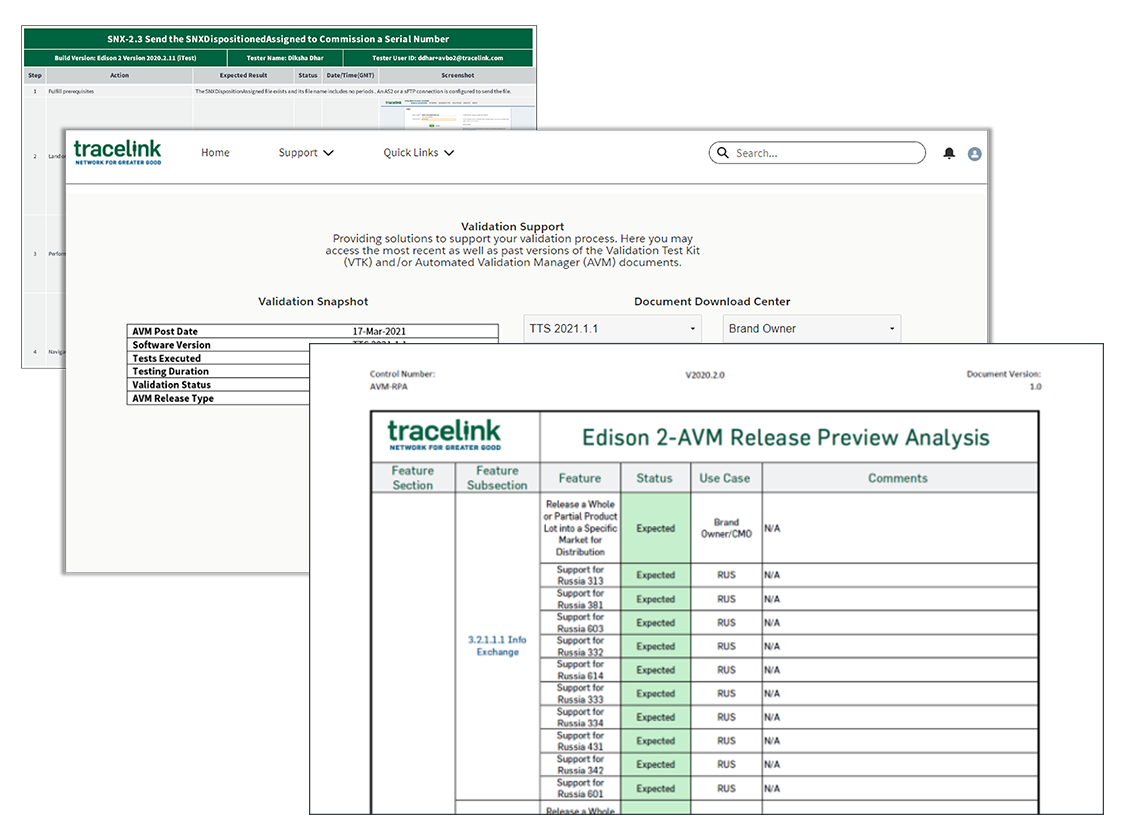Viewport: 1133px width, 832px height.
Task: Expand the Quick Links menu
Action: point(418,153)
